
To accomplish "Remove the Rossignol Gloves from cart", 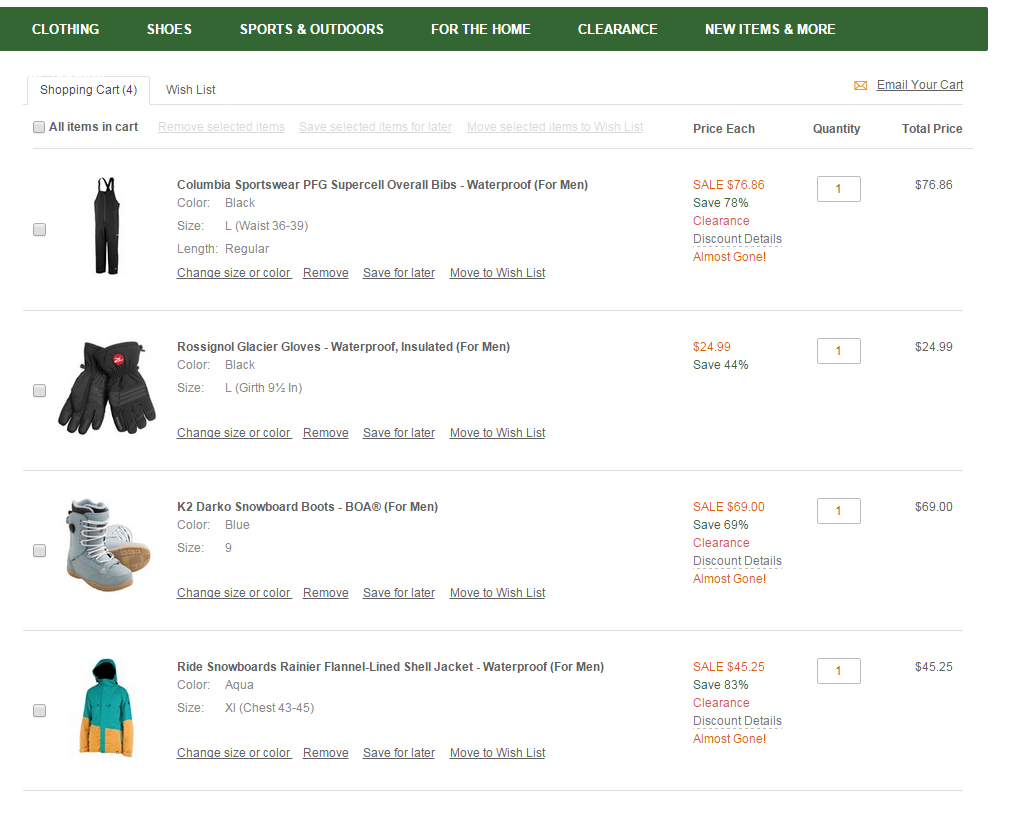I will click(326, 433).
